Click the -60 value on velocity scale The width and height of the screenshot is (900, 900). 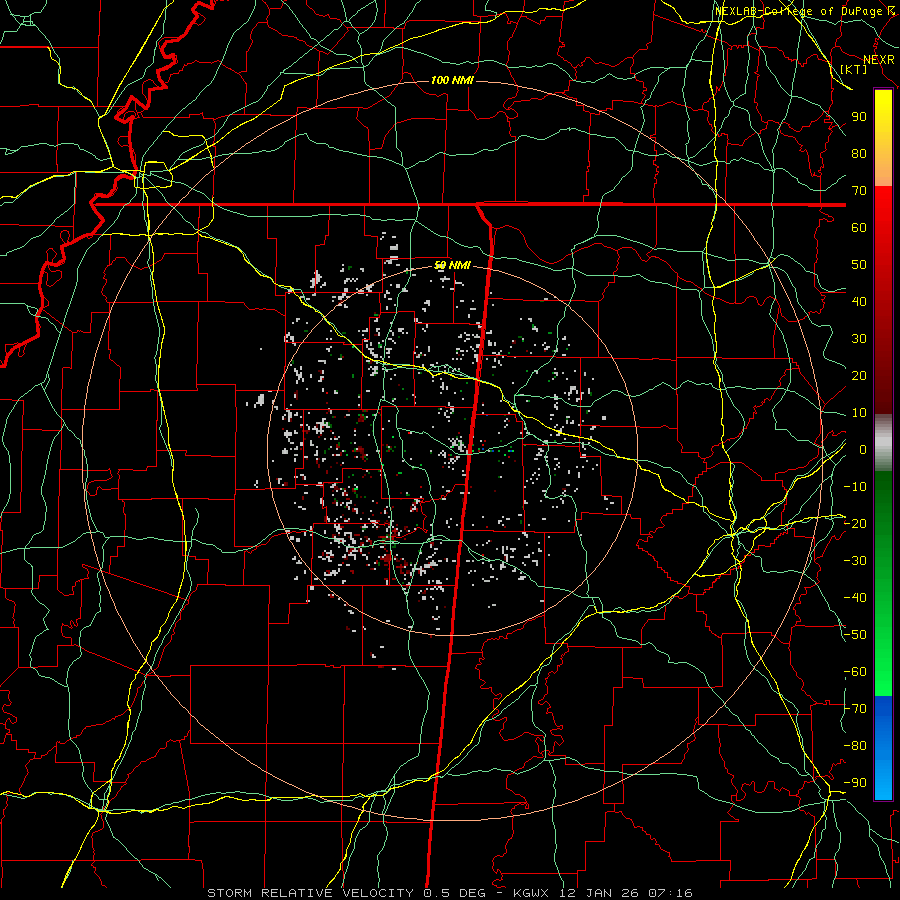(x=855, y=672)
